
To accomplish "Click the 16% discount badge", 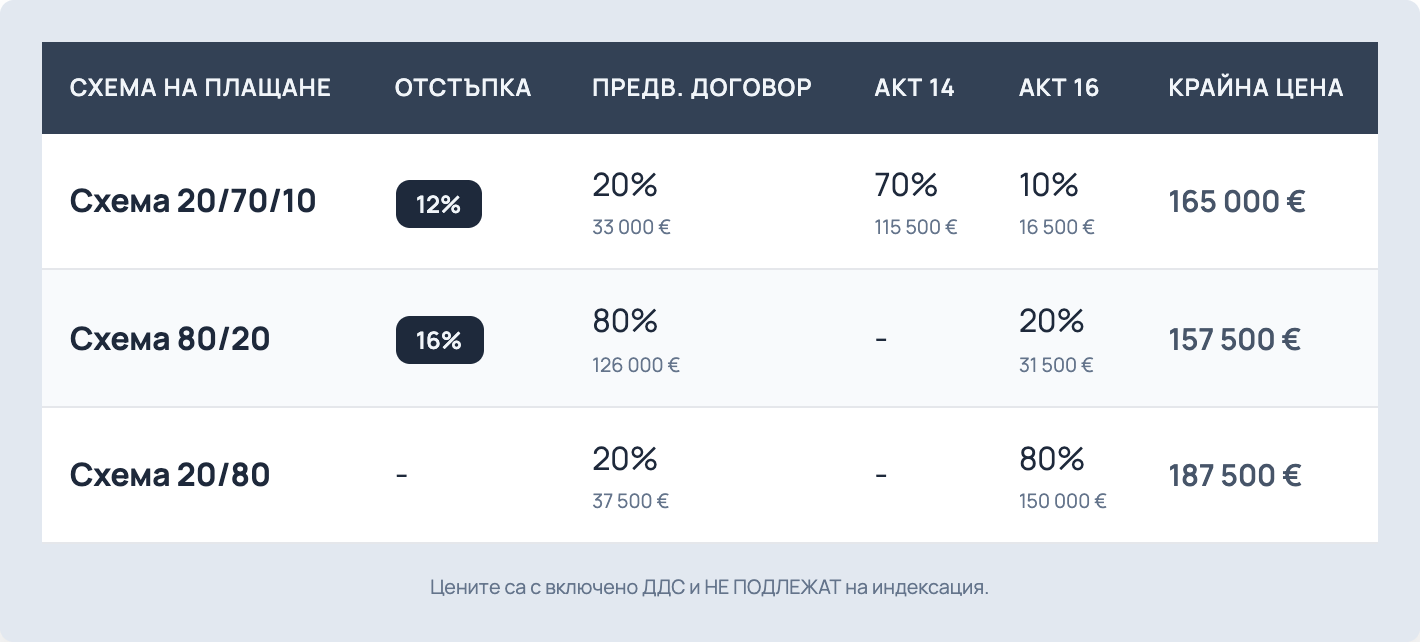I will (439, 340).
